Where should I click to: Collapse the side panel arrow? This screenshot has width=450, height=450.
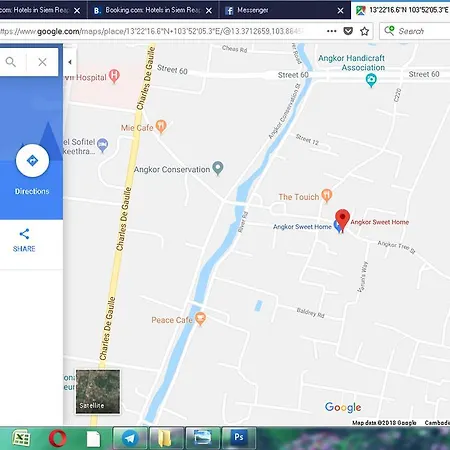tap(70, 62)
